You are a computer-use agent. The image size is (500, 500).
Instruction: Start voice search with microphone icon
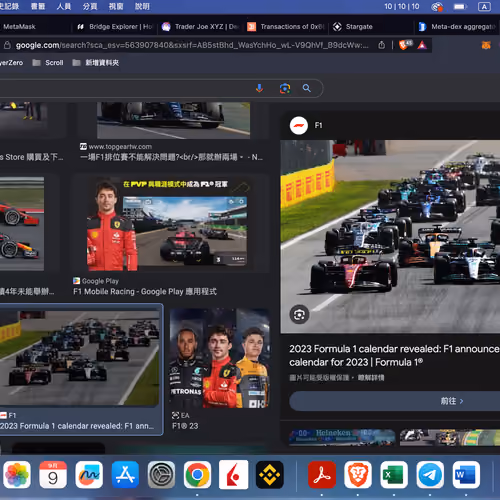pos(259,88)
